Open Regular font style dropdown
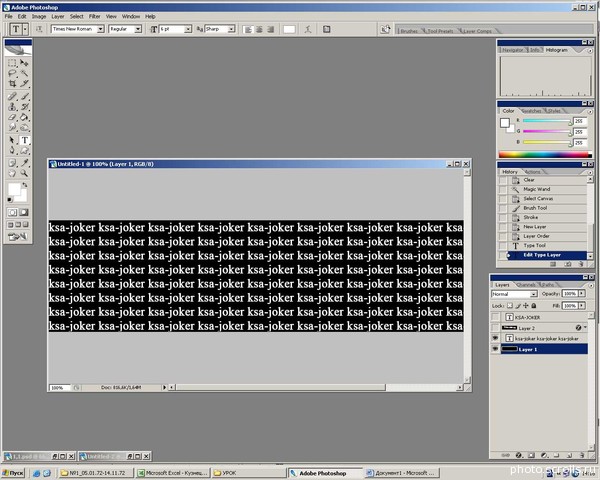The height and width of the screenshot is (480, 600). 138,29
